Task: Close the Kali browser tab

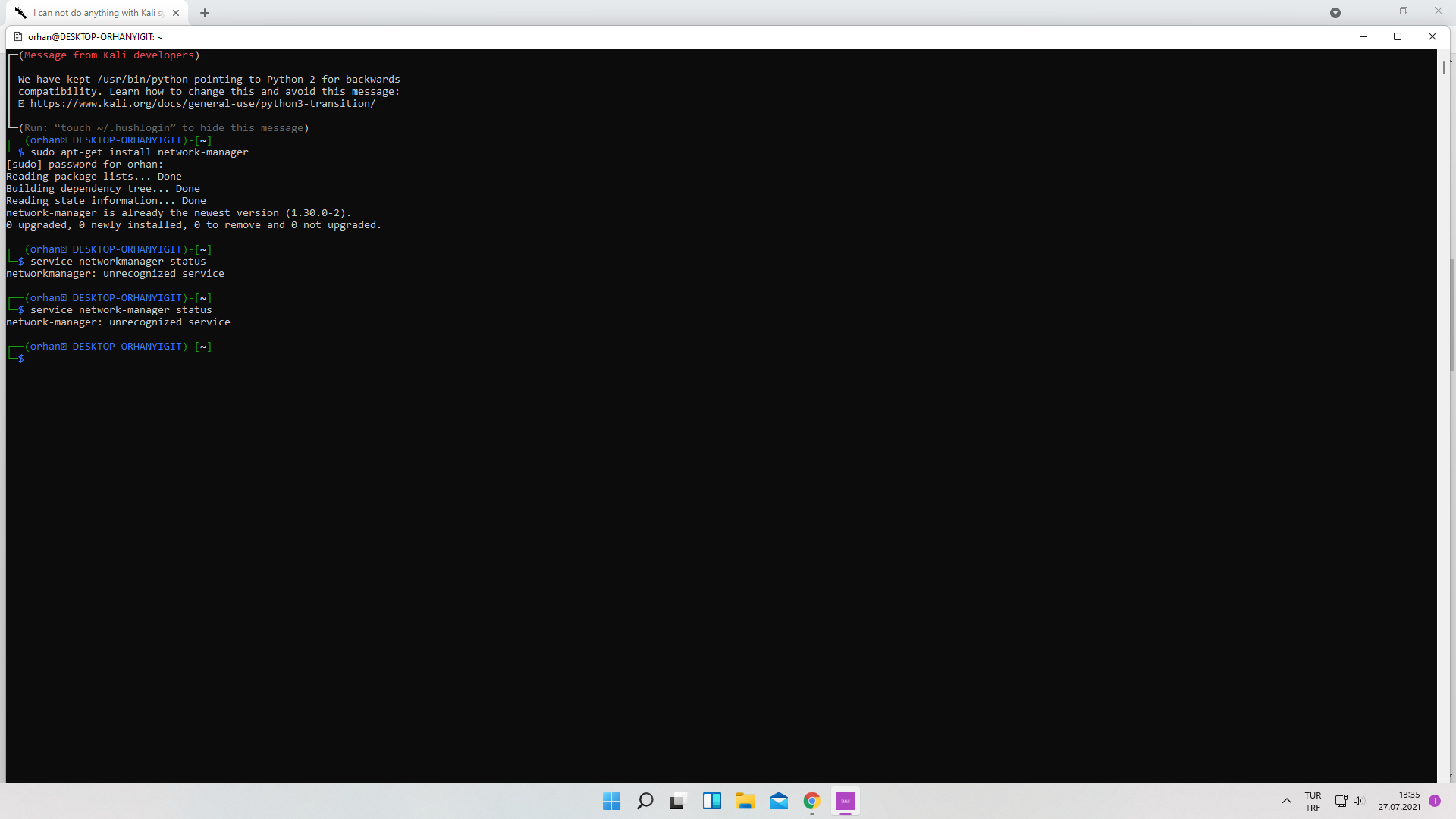Action: [x=176, y=13]
